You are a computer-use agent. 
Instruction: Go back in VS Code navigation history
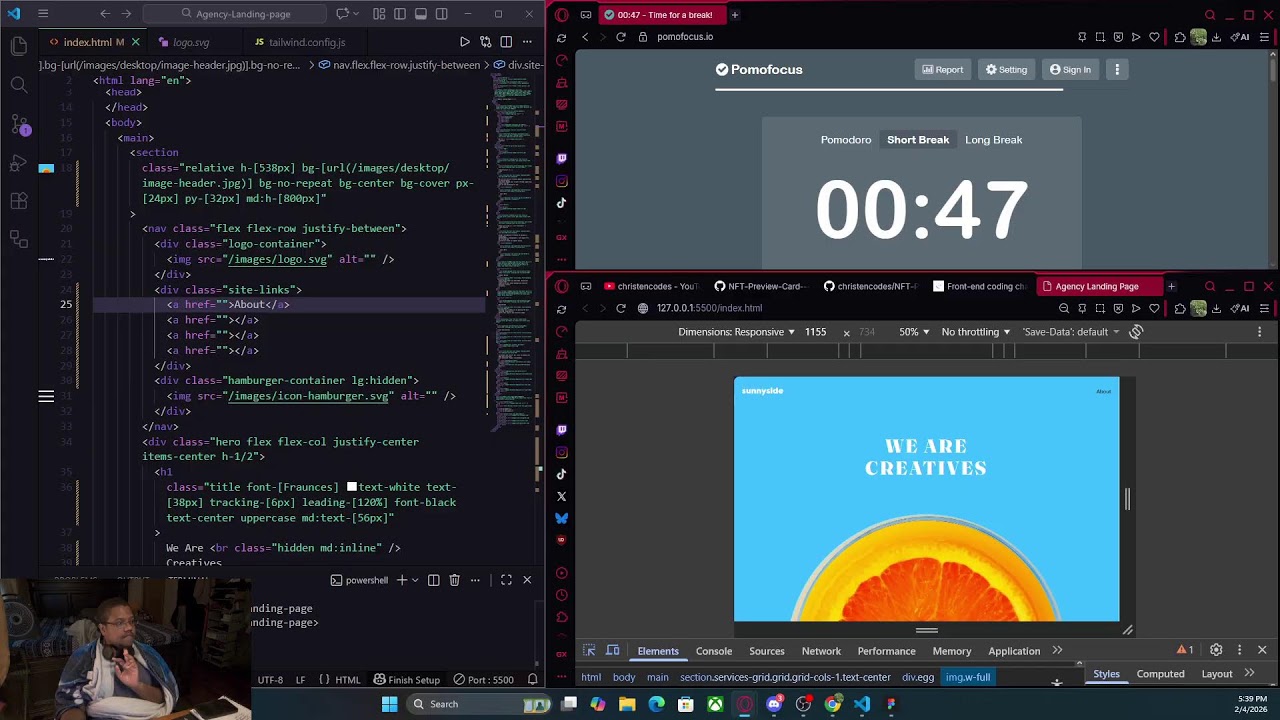105,14
